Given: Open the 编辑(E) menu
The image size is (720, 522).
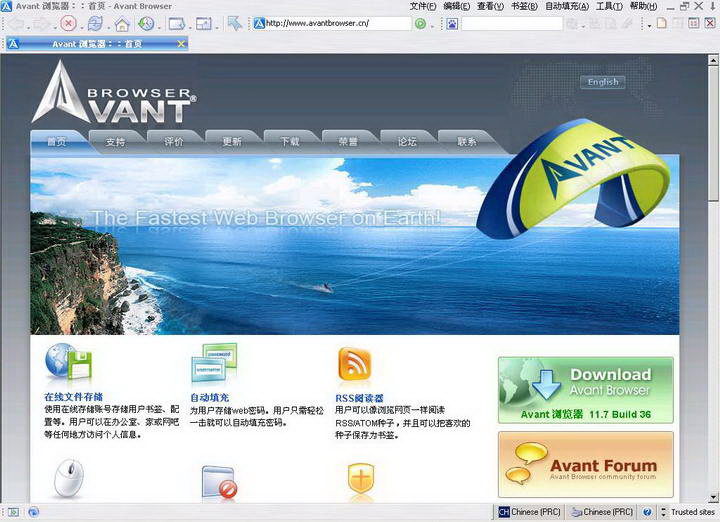Looking at the screenshot, I should (456, 6).
